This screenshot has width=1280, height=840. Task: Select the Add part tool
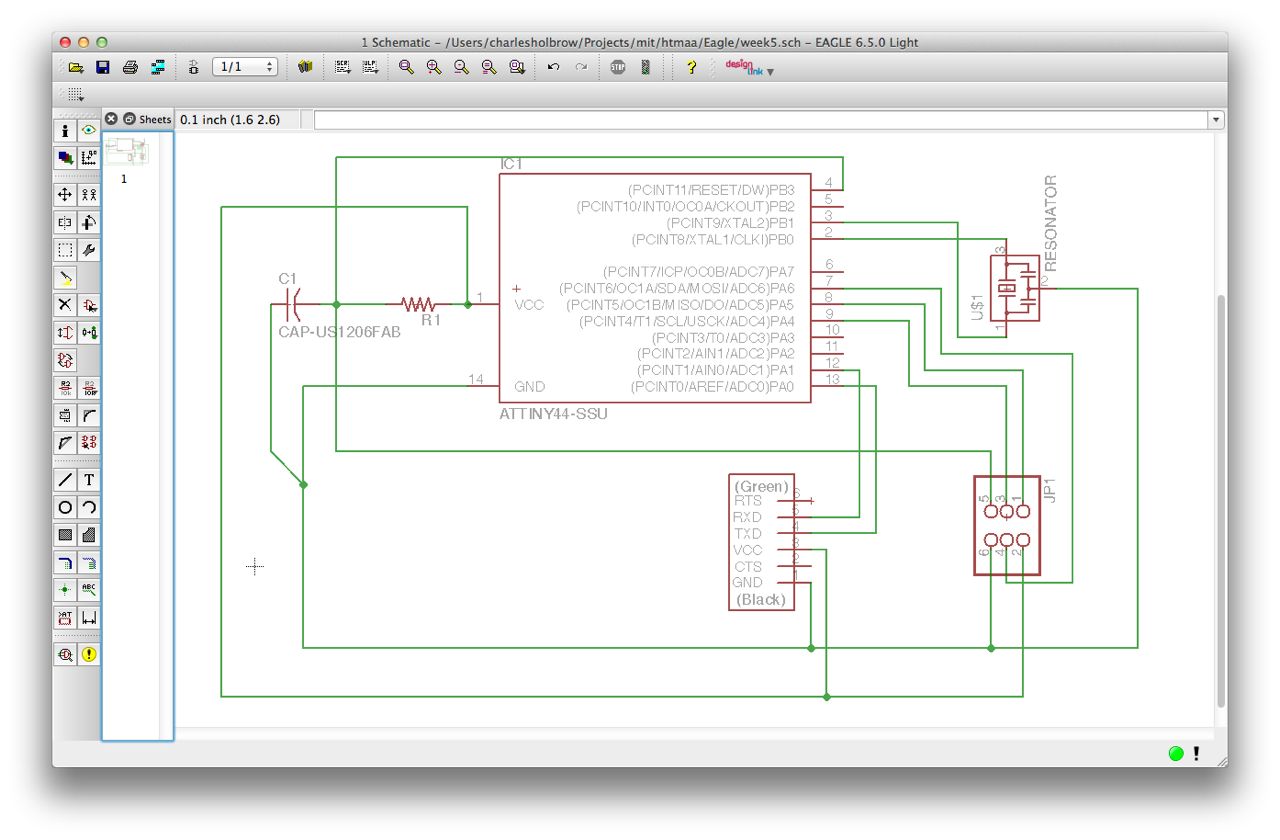[89, 305]
